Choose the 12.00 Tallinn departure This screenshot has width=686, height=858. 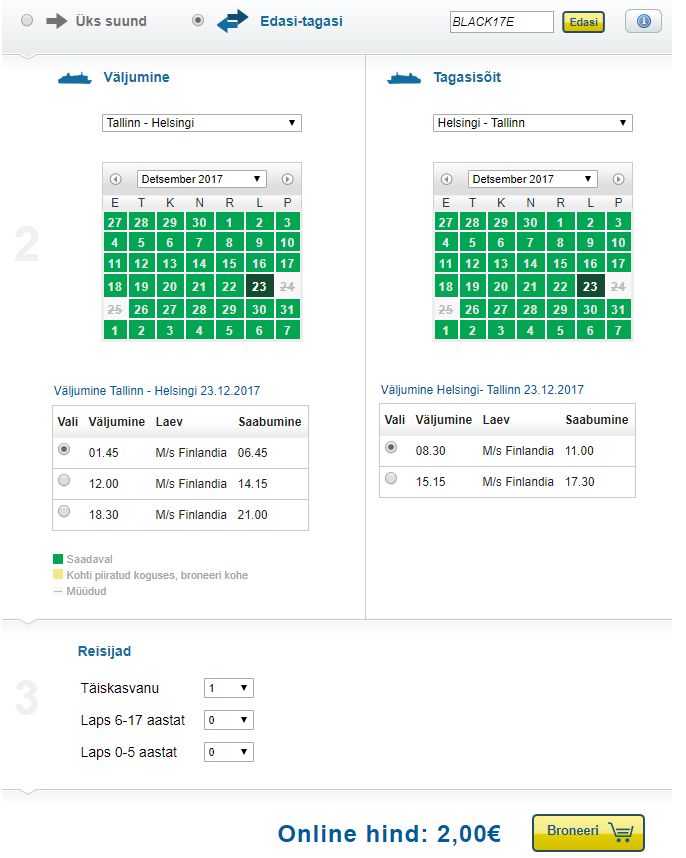pyautogui.click(x=64, y=480)
